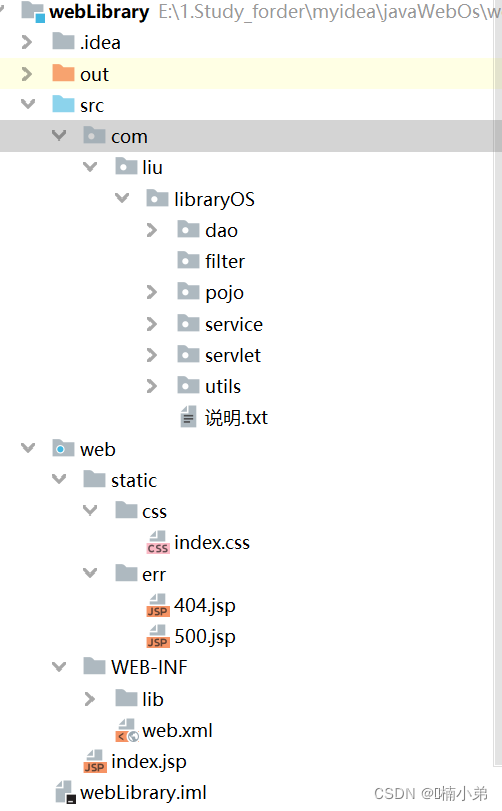Open the 说明.txt text file icon

pos(188,417)
